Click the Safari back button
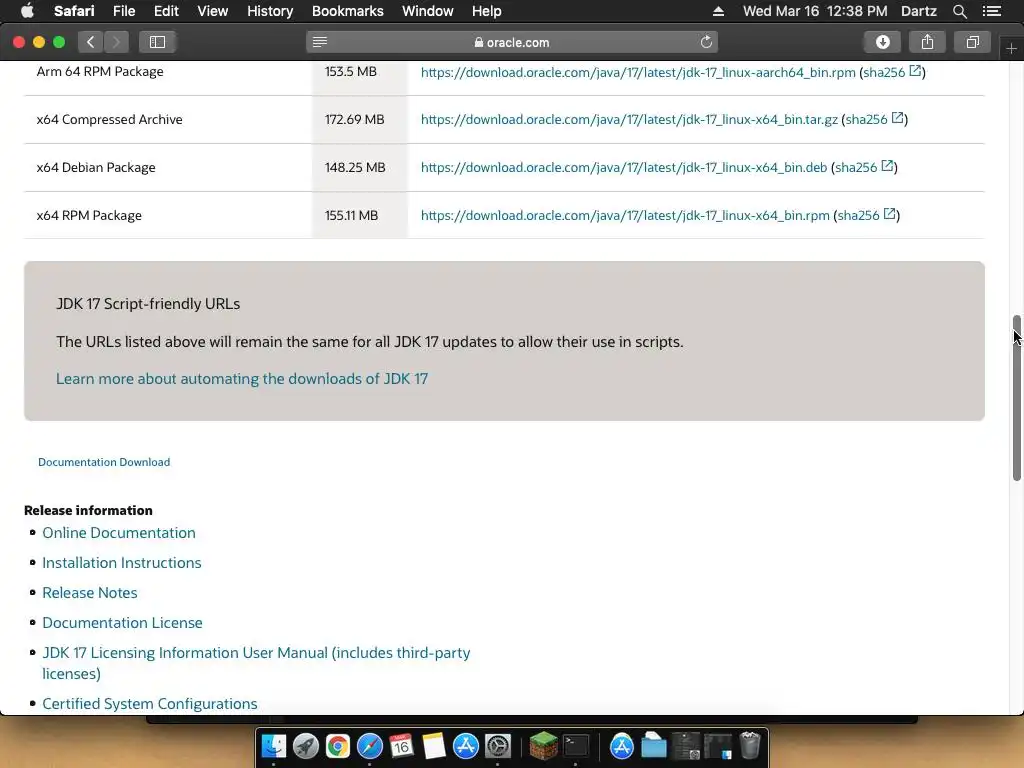Viewport: 1024px width, 768px height. pyautogui.click(x=91, y=42)
